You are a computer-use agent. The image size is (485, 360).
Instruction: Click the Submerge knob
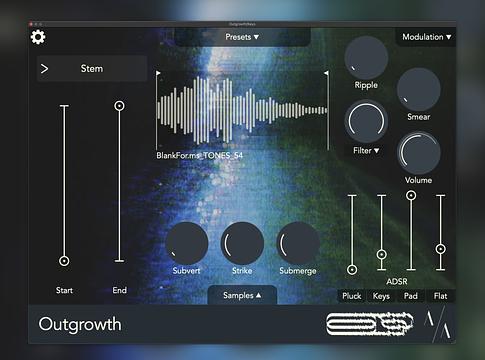tap(298, 243)
